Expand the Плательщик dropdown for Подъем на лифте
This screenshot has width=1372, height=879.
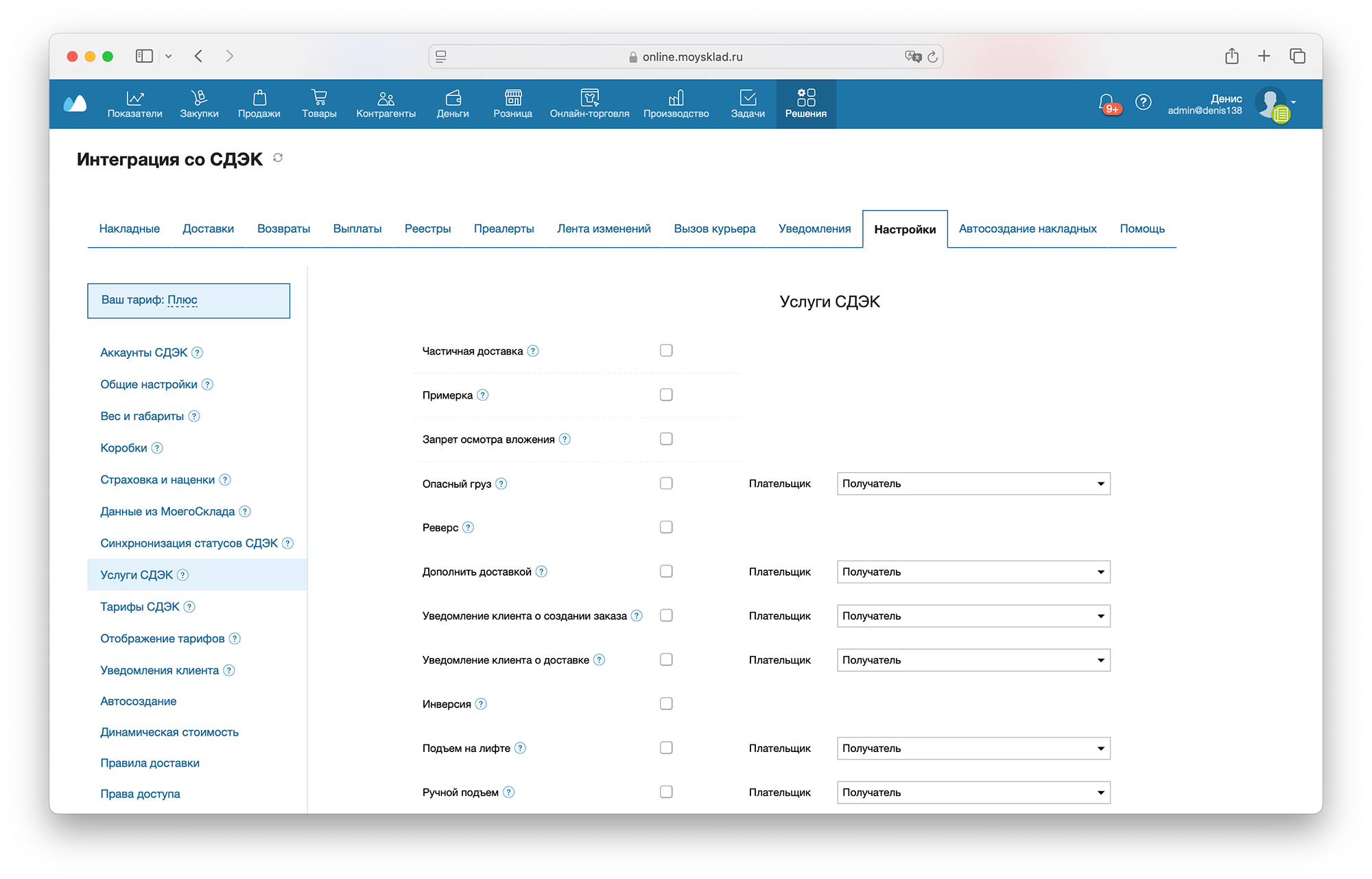(973, 748)
